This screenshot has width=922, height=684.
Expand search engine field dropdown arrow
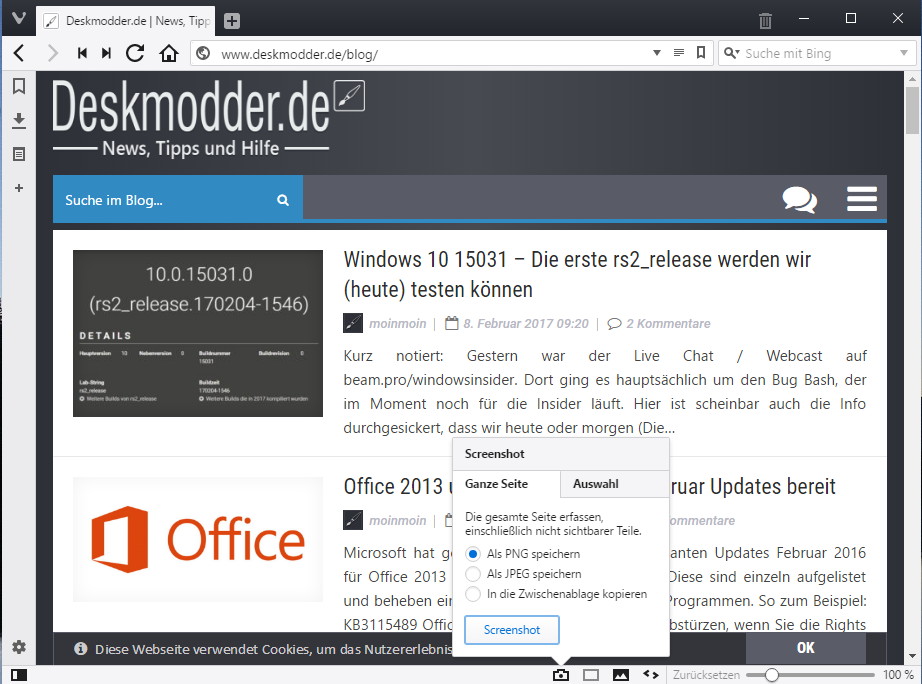[904, 53]
